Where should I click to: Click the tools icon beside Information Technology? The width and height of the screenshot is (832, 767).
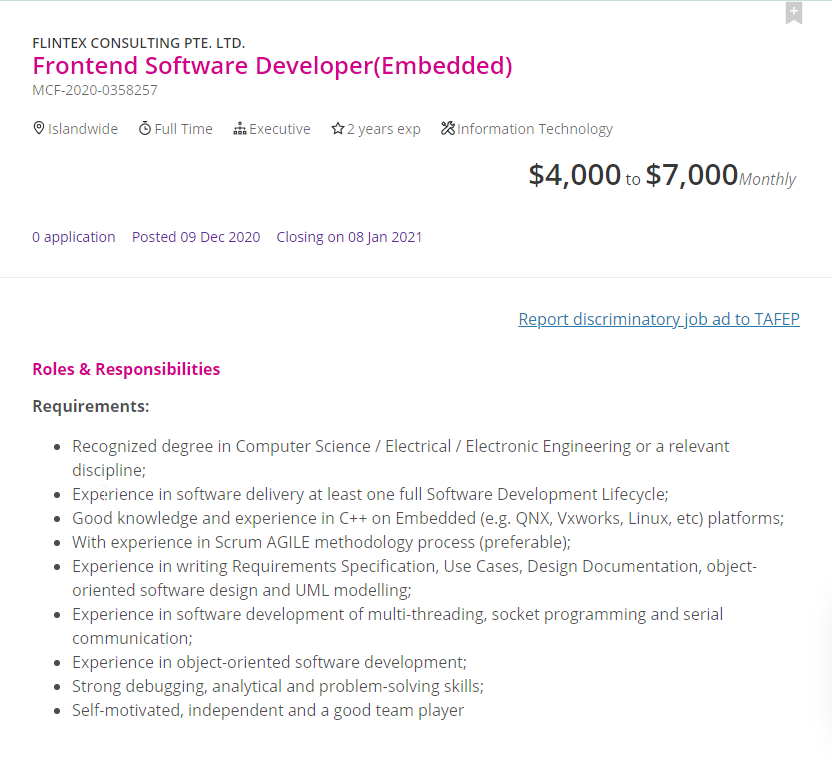pyautogui.click(x=448, y=128)
